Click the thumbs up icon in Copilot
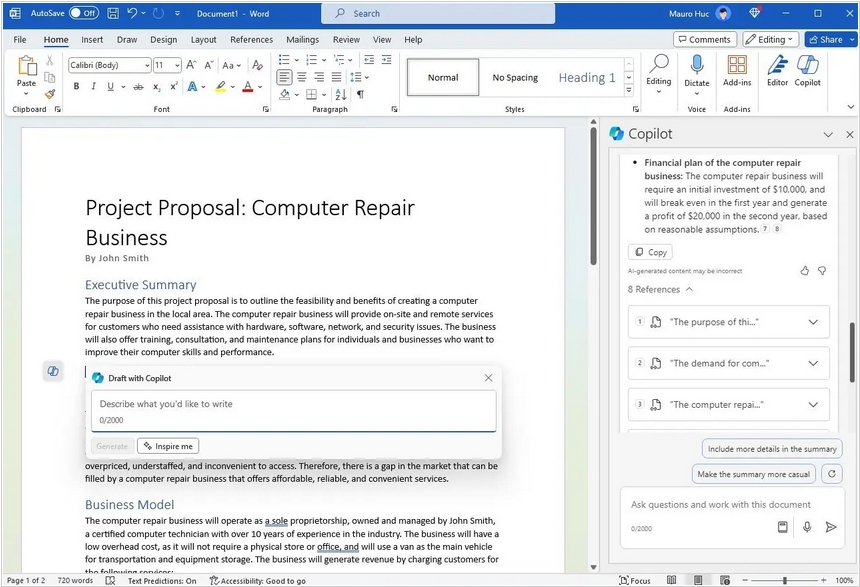Screen dimensions: 860x587 pyautogui.click(x=805, y=270)
